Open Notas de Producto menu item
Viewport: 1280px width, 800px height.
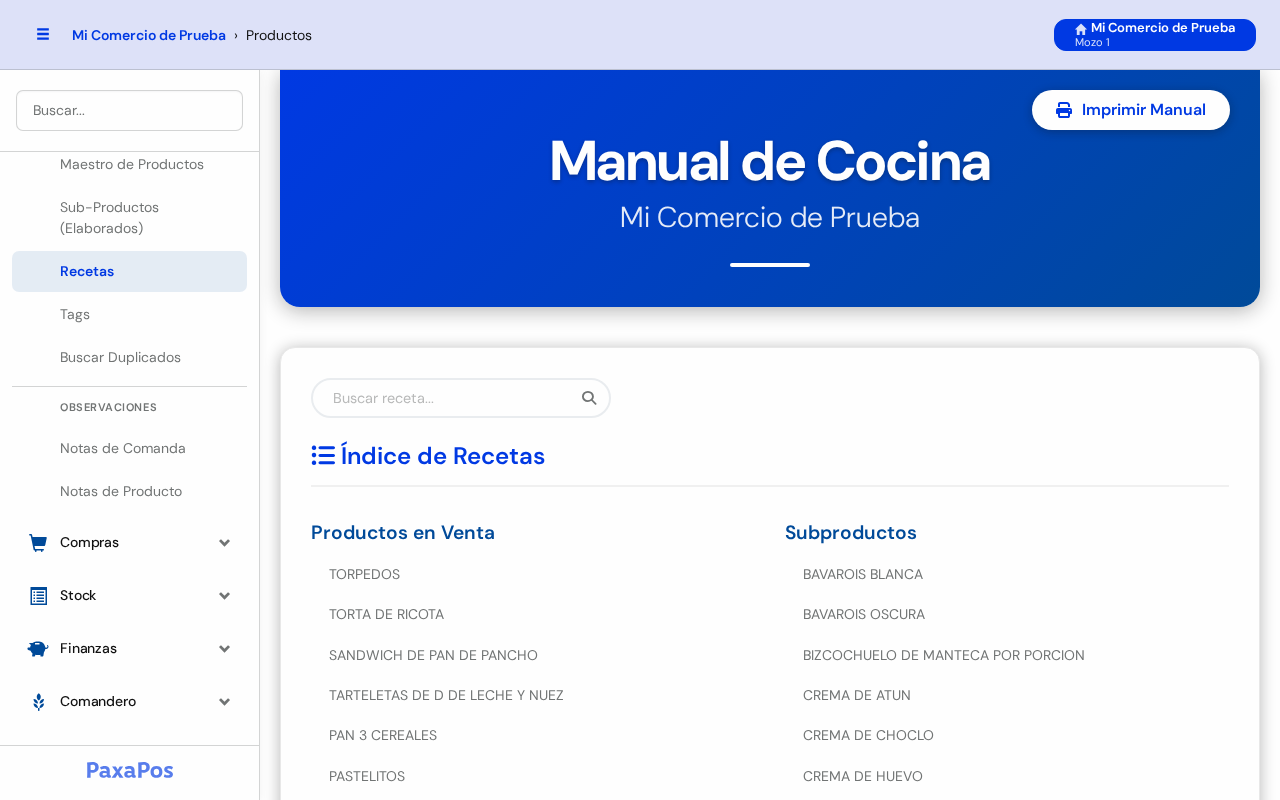tap(130, 491)
